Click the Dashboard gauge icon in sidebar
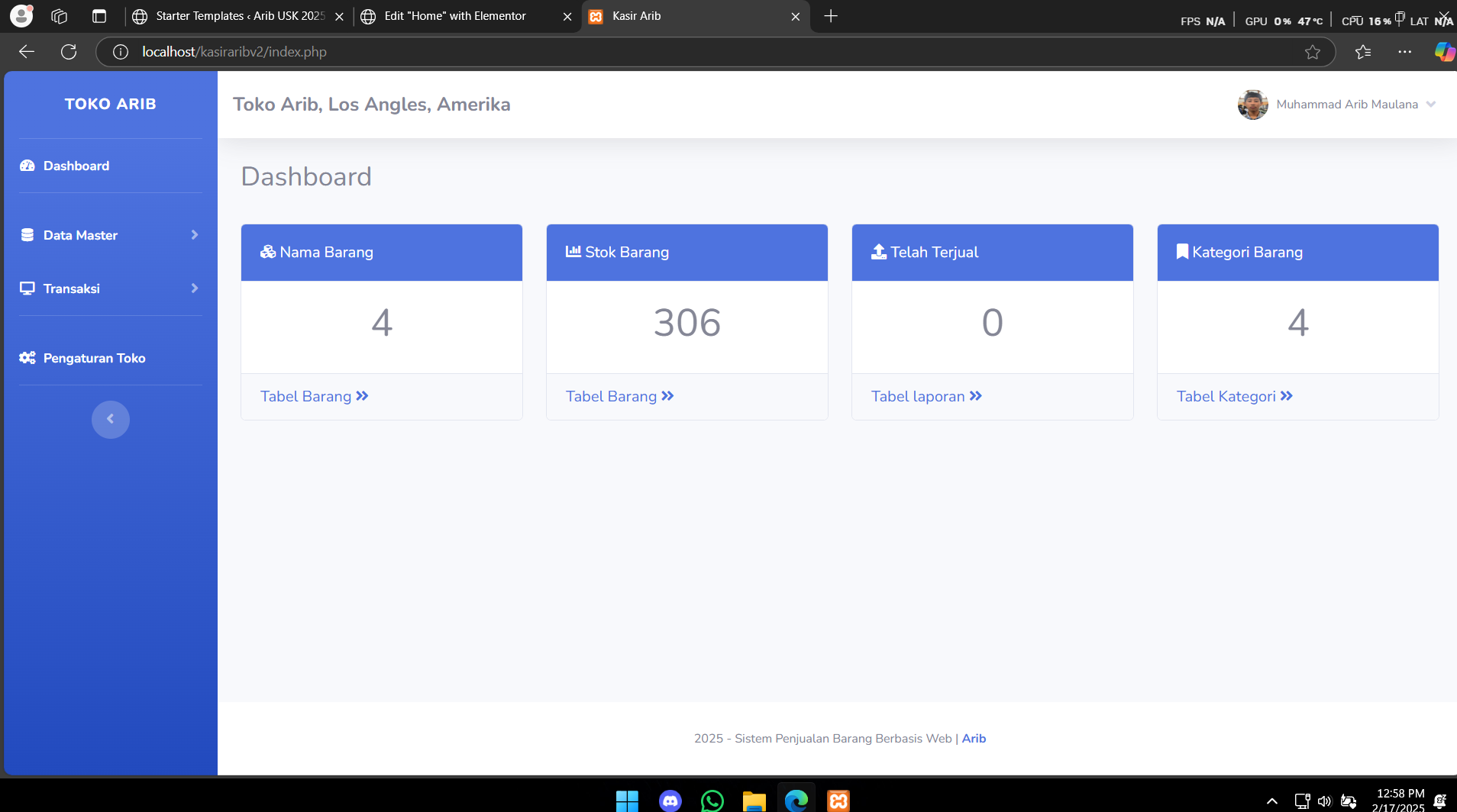Image resolution: width=1457 pixels, height=812 pixels. (x=27, y=166)
